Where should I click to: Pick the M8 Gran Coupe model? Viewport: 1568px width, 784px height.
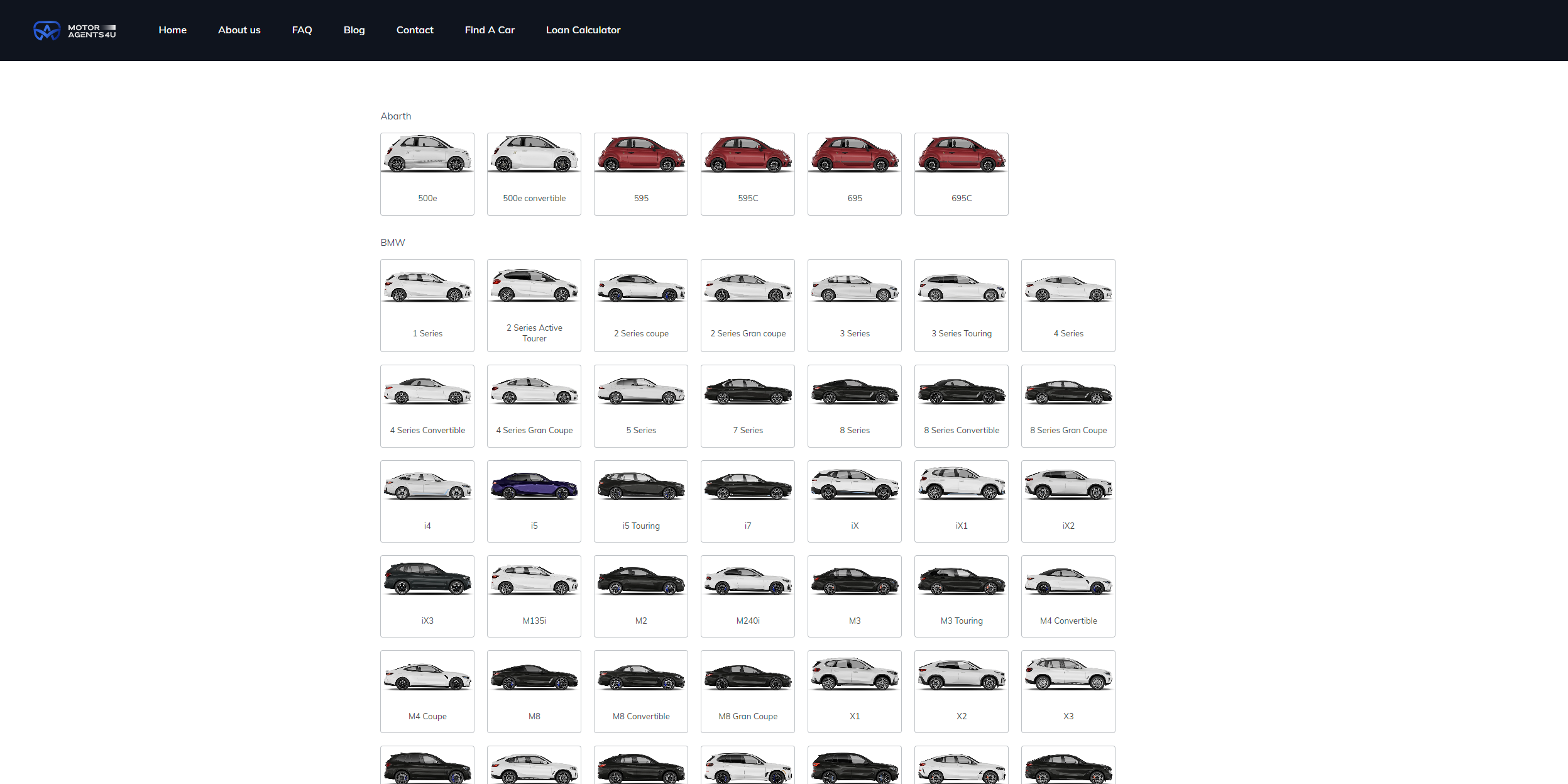pyautogui.click(x=748, y=692)
